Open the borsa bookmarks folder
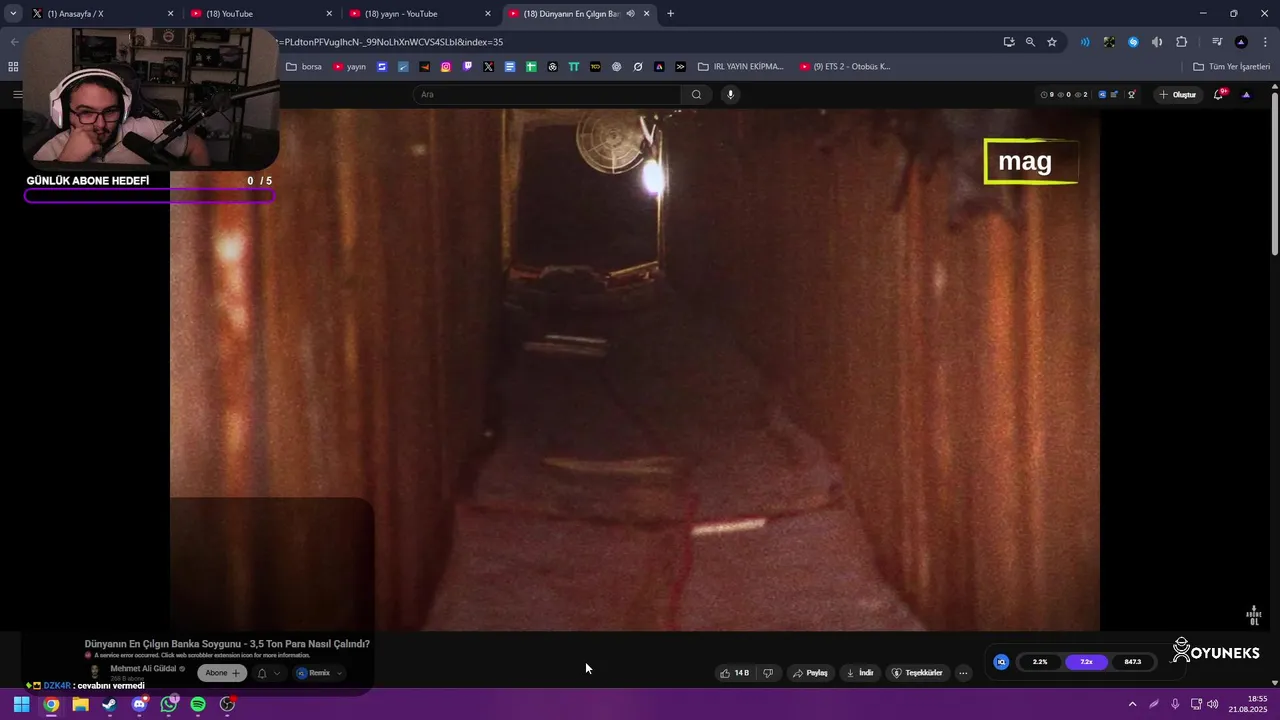This screenshot has height=720, width=1280. coord(304,67)
